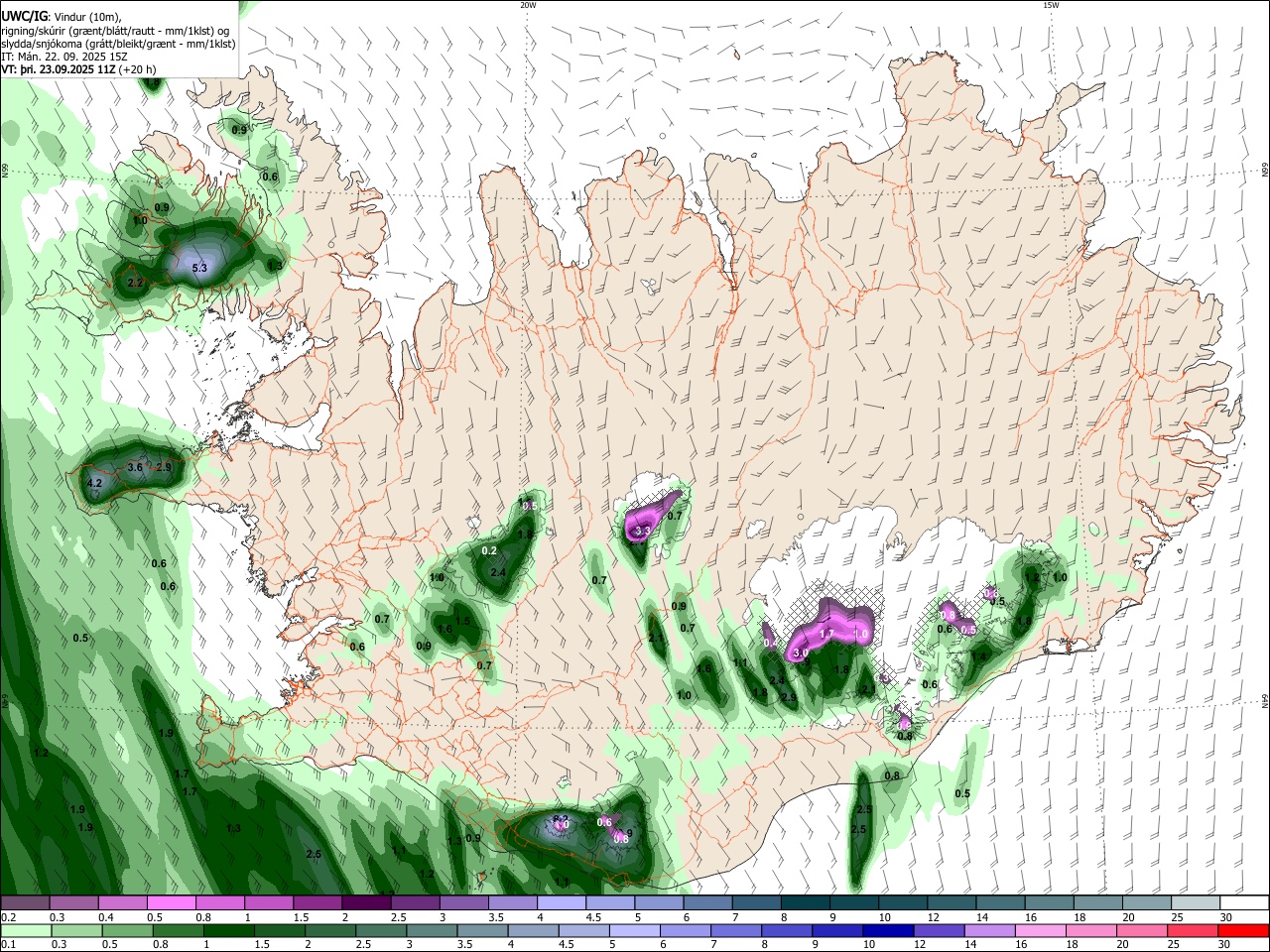The image size is (1270, 952).
Task: Click the "3.3" snowfall value on central glacier
Action: tap(642, 532)
